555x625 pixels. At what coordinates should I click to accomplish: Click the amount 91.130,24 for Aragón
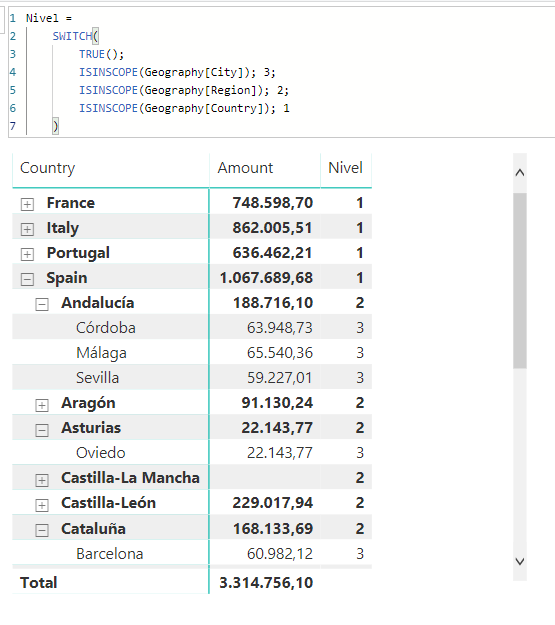pyautogui.click(x=277, y=403)
